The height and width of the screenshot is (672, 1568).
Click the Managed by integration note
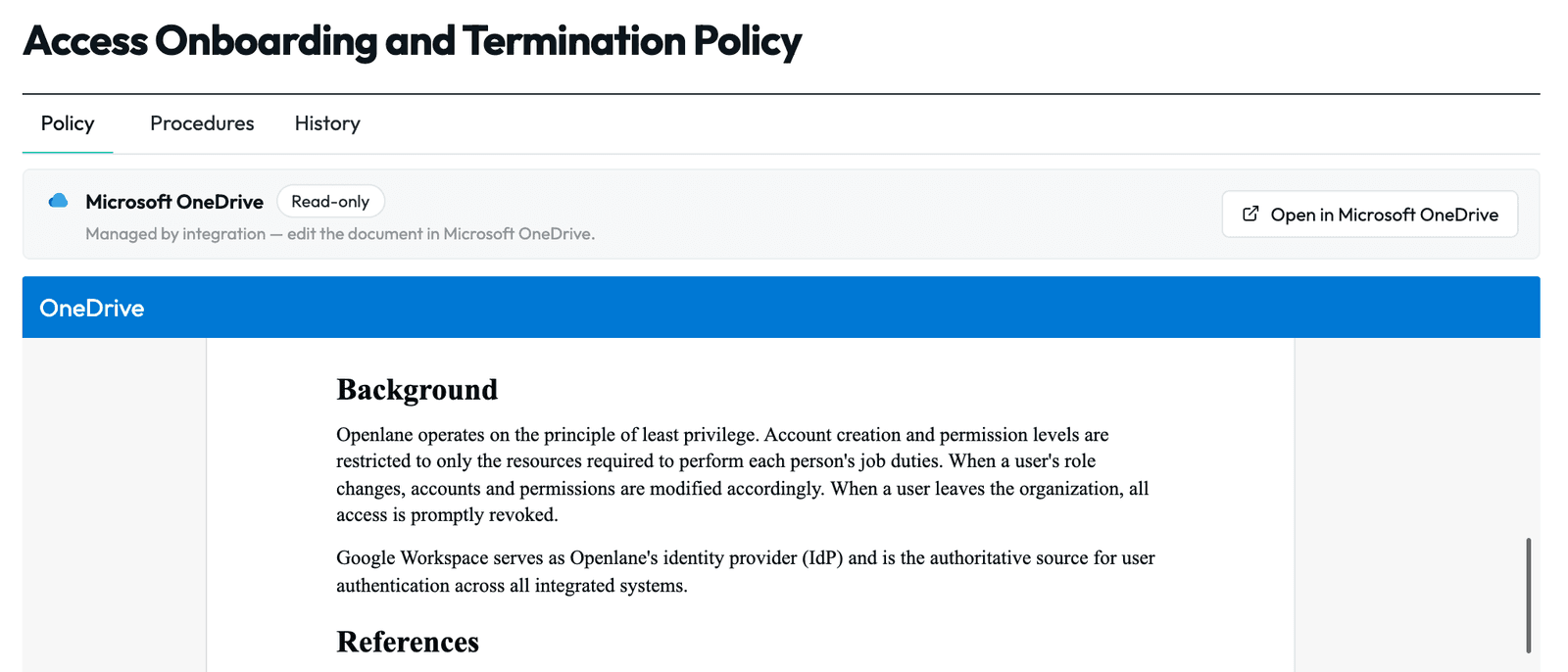(340, 233)
